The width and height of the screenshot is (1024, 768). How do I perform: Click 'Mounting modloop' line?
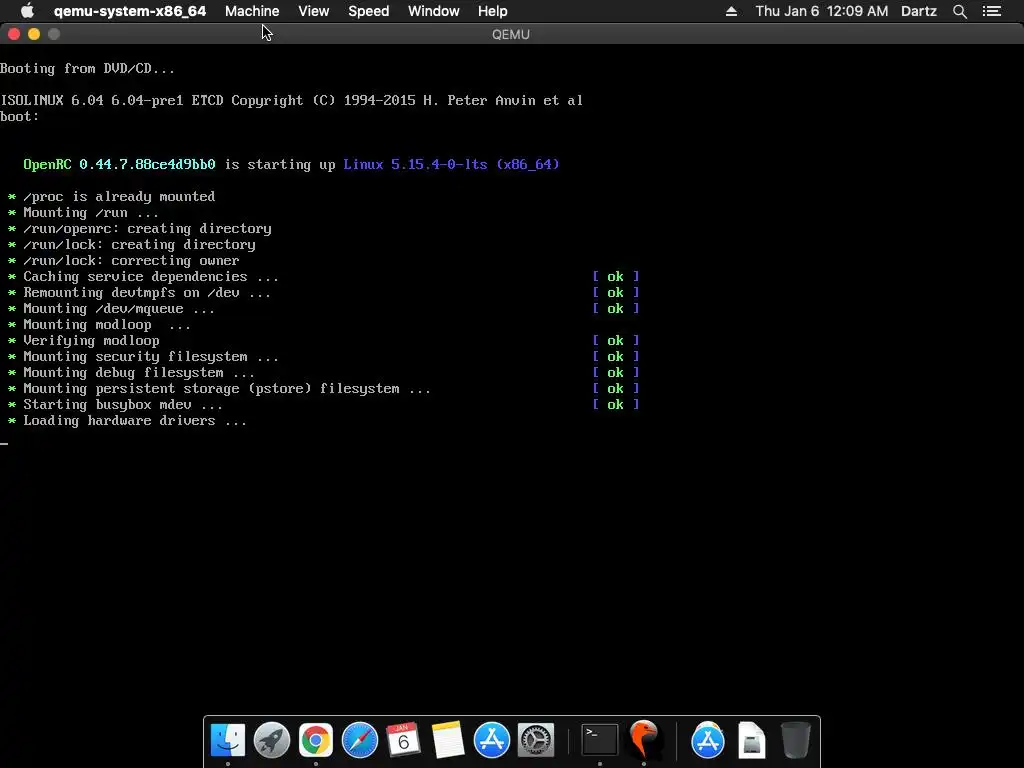click(x=107, y=325)
